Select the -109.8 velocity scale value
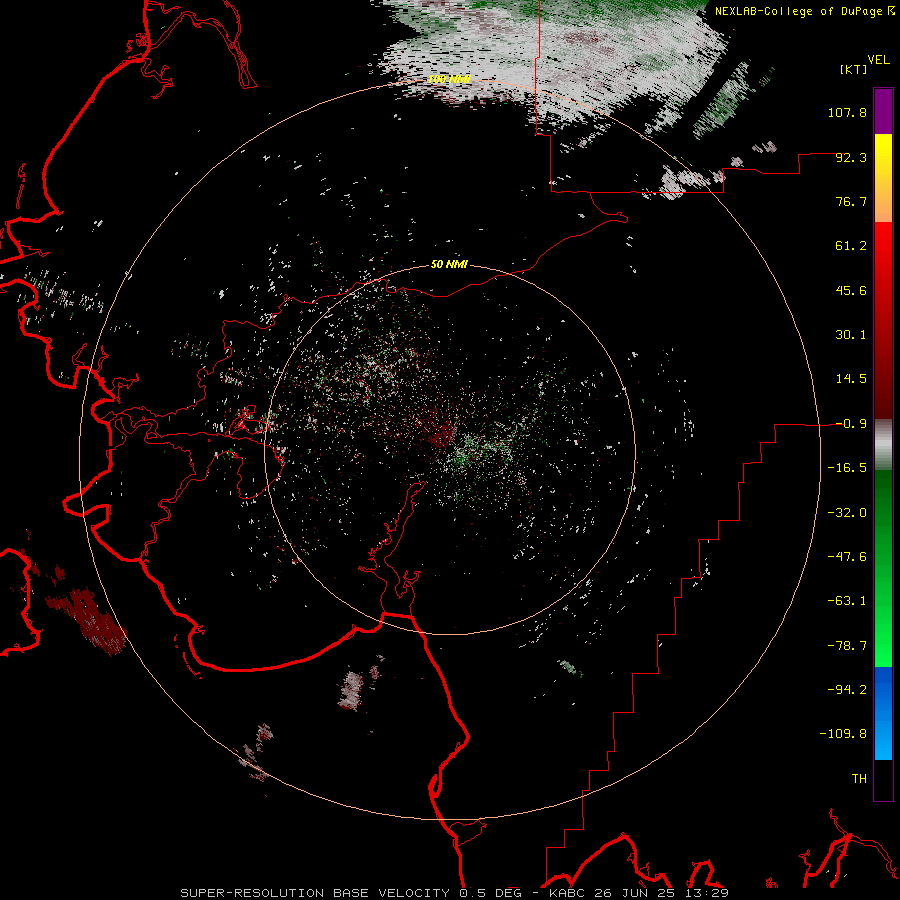This screenshot has height=900, width=900. point(843,734)
